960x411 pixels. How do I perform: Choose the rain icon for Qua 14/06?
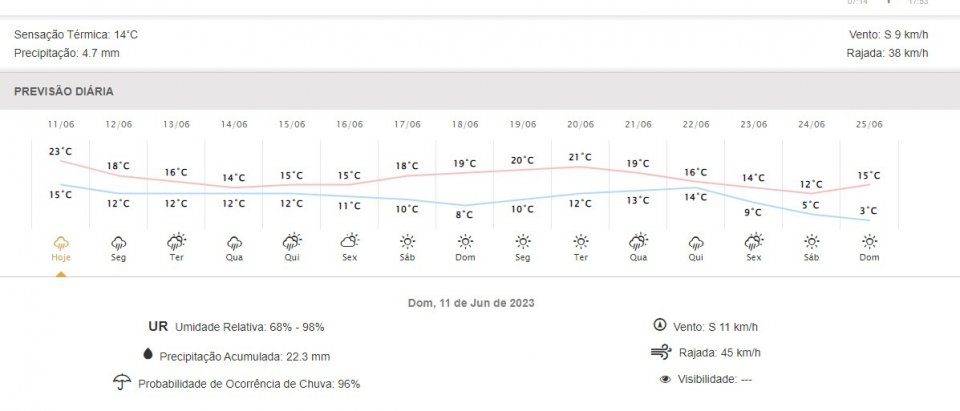(234, 242)
